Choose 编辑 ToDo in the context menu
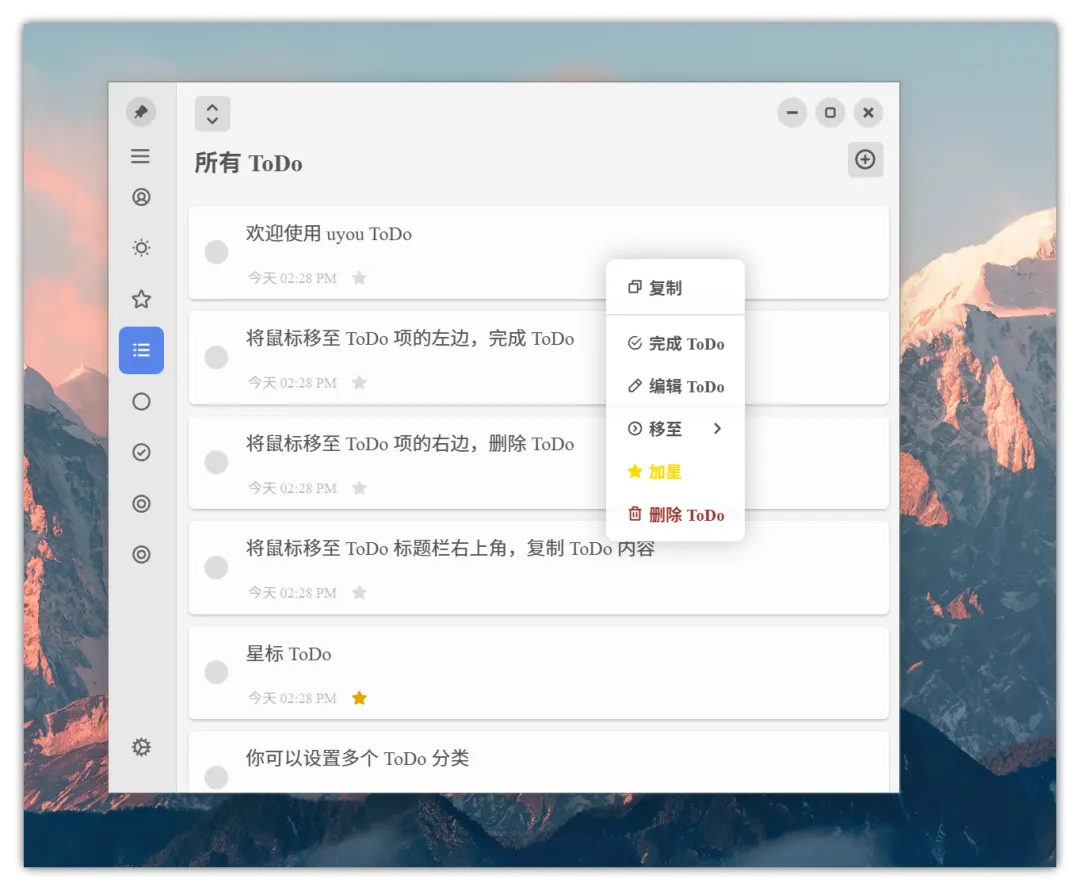The width and height of the screenshot is (1080, 891). [x=675, y=386]
